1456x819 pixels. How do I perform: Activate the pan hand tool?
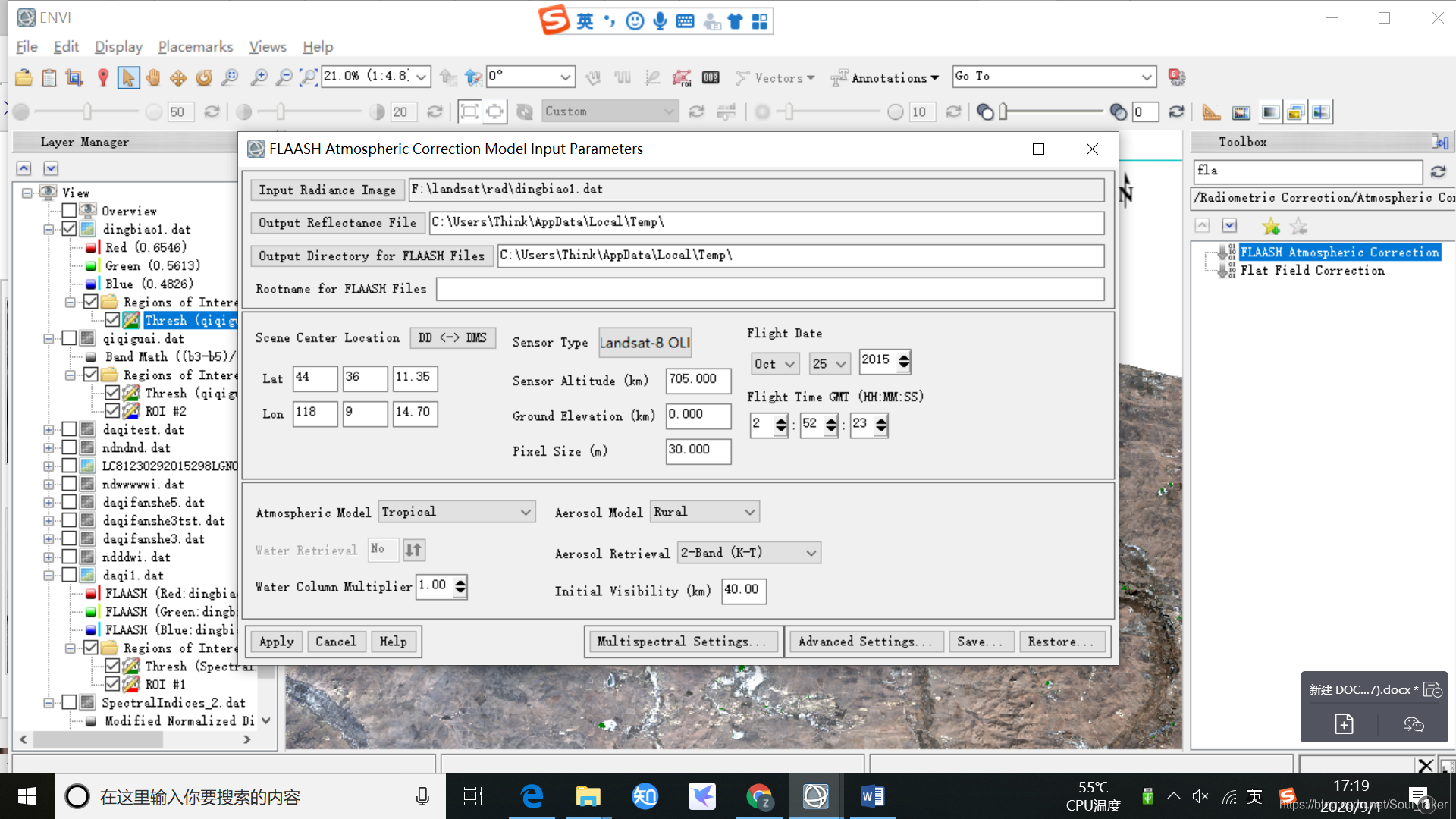153,77
